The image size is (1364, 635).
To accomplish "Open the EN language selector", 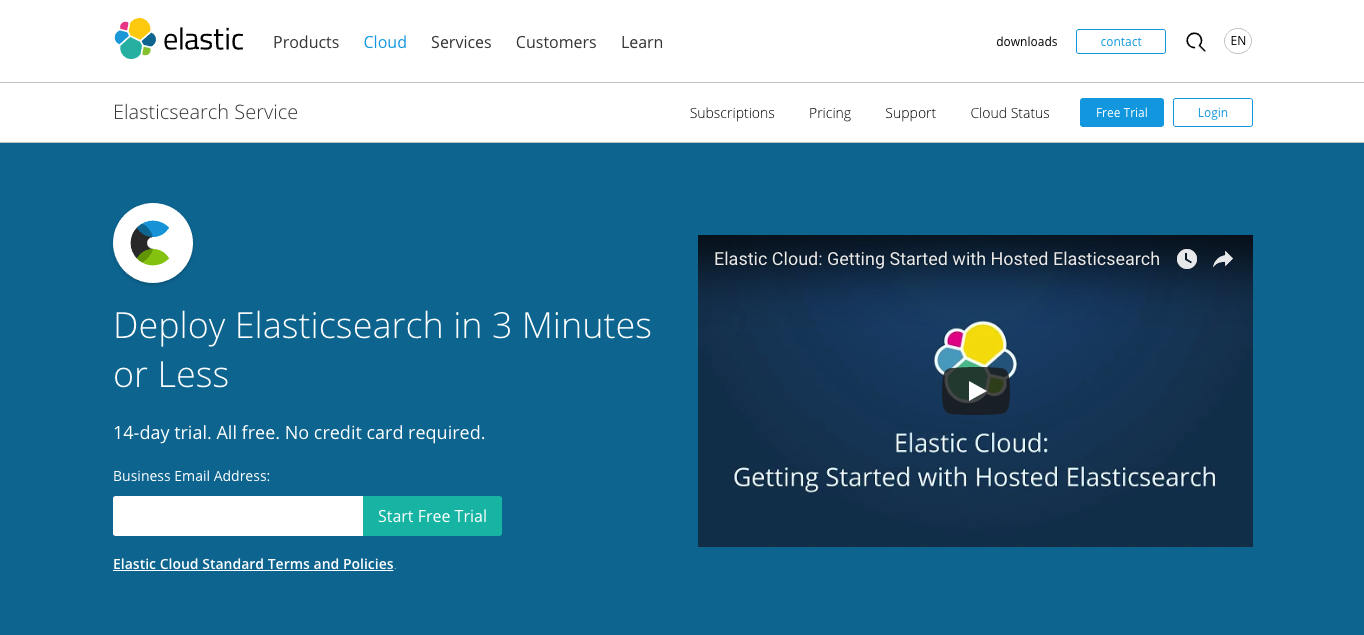I will (x=1238, y=41).
